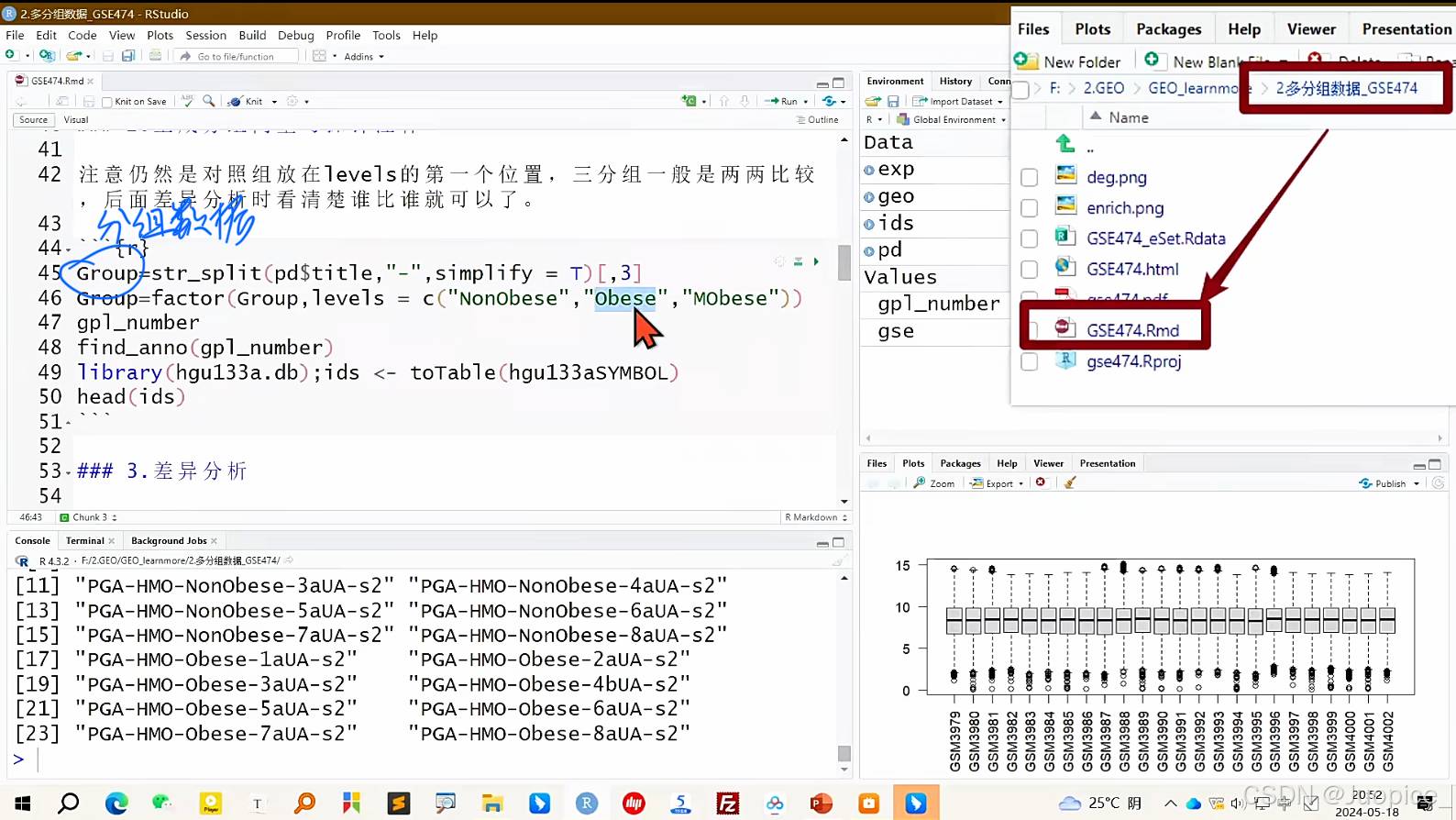The width and height of the screenshot is (1456, 820).
Task: Click the Name column header to sort
Action: coord(1129,117)
